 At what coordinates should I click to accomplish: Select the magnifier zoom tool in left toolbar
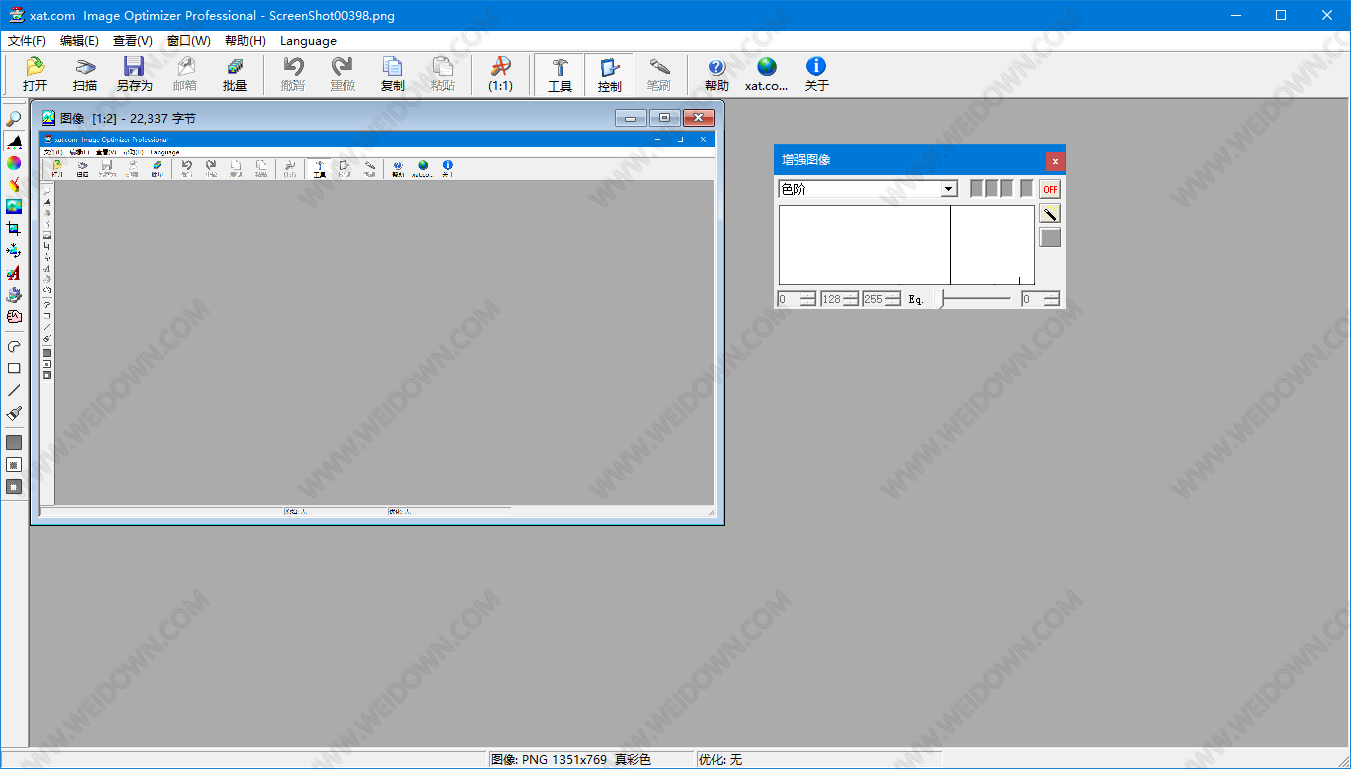[14, 119]
